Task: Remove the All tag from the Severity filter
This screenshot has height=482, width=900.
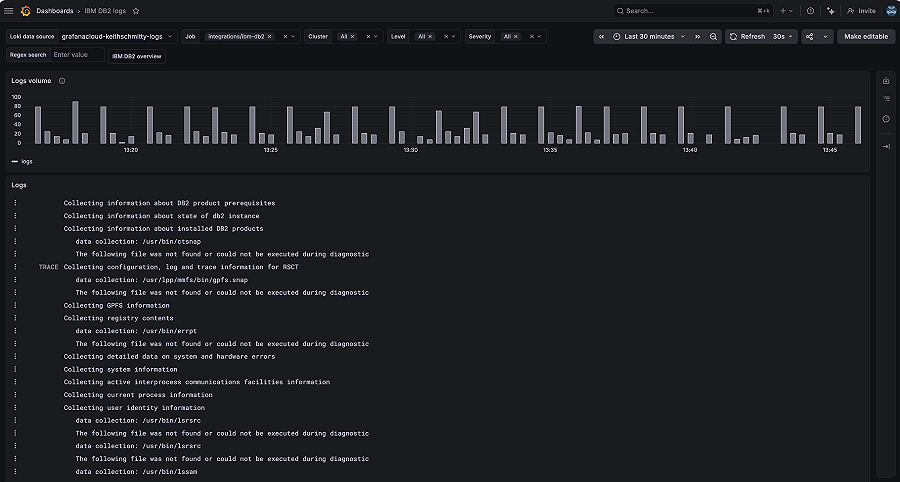Action: tap(515, 37)
